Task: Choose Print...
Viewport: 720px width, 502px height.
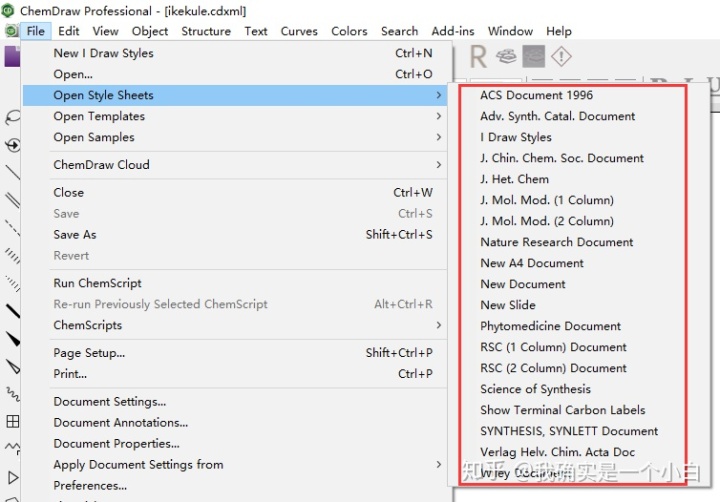Action: [235, 374]
